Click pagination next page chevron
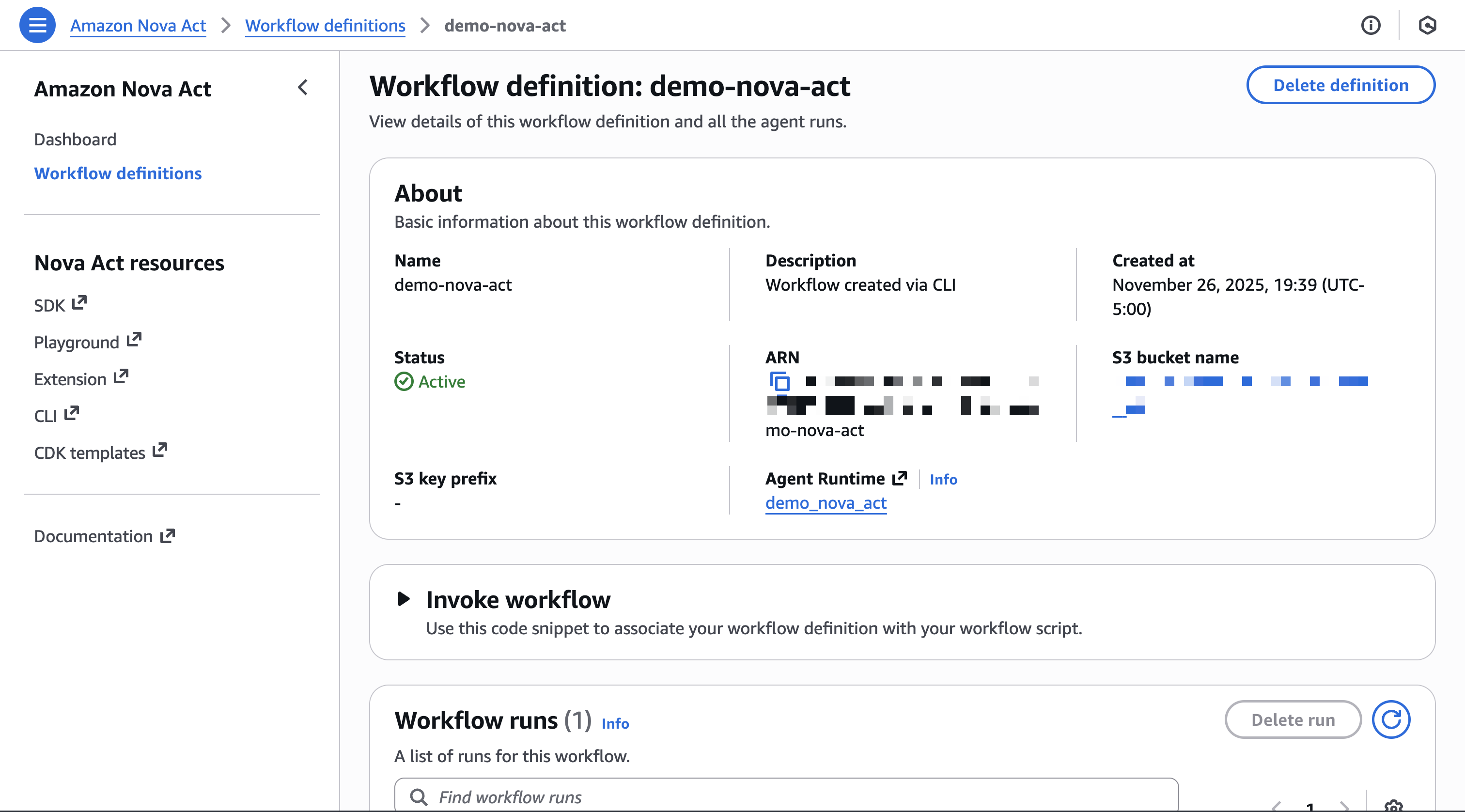Viewport: 1465px width, 812px height. (x=1344, y=805)
